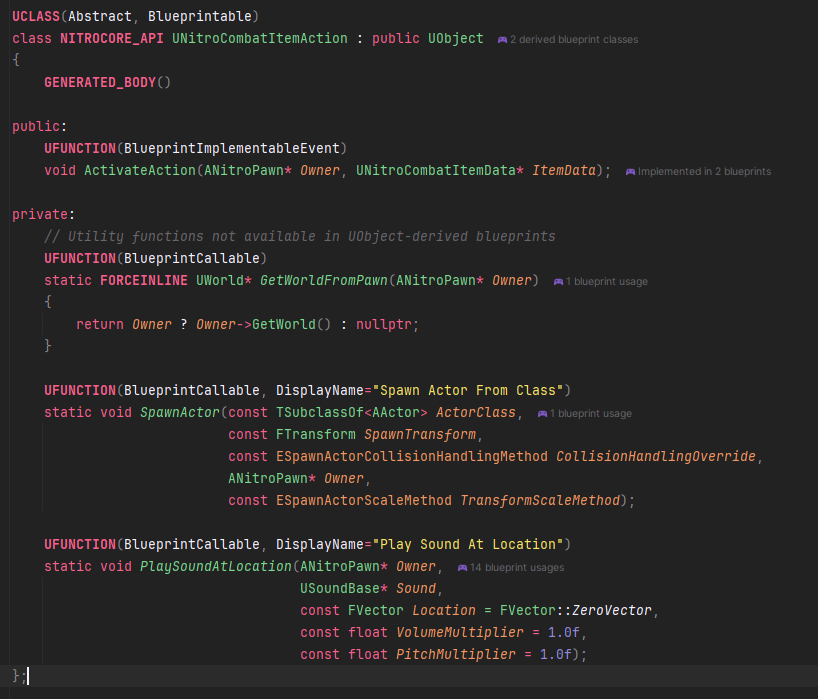Click the NITROCORE_API macro
Image resolution: width=818 pixels, height=699 pixels.
tap(110, 38)
